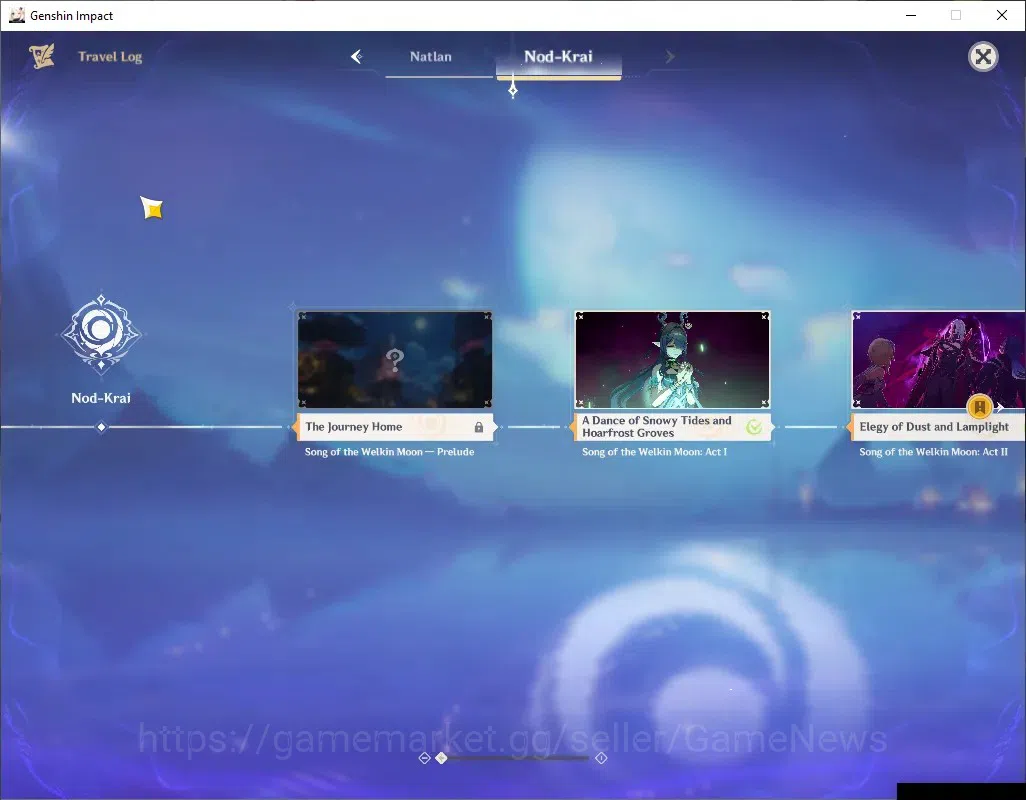Click the bottom scroll bar diamond handle
This screenshot has width=1026, height=800.
442,758
